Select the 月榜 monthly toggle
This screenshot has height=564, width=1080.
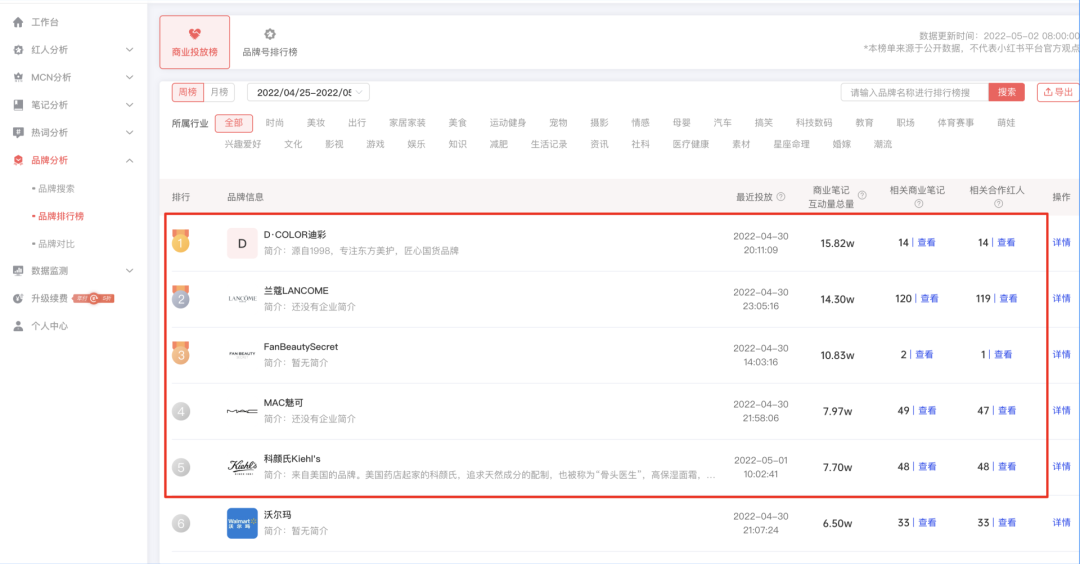click(219, 92)
